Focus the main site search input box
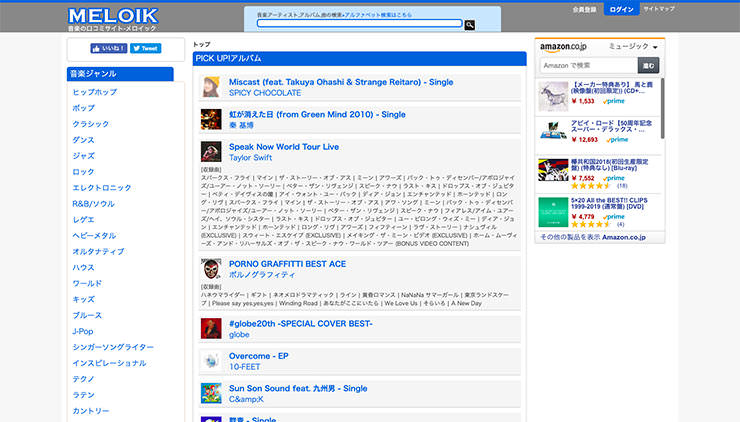The image size is (740, 422). pyautogui.click(x=360, y=23)
